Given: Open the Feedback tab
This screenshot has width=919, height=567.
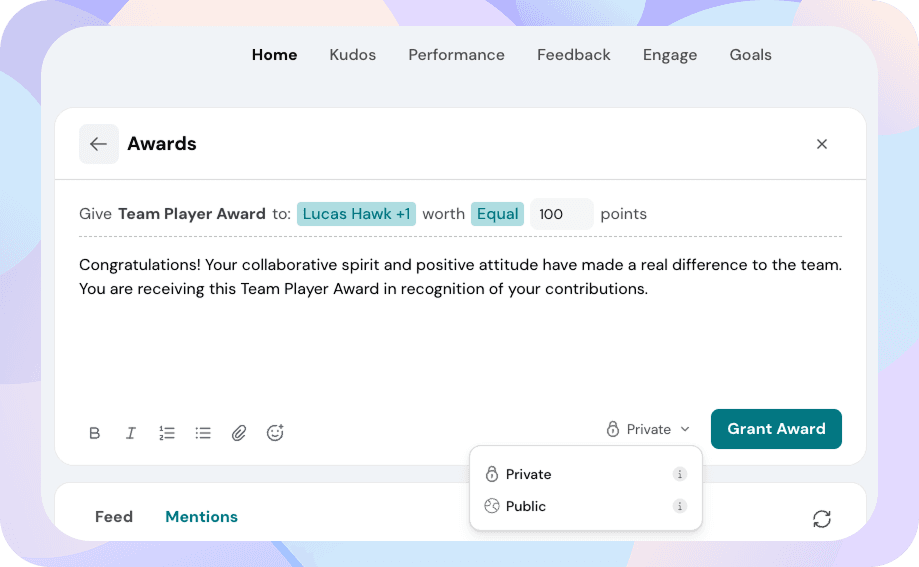Looking at the screenshot, I should (574, 55).
